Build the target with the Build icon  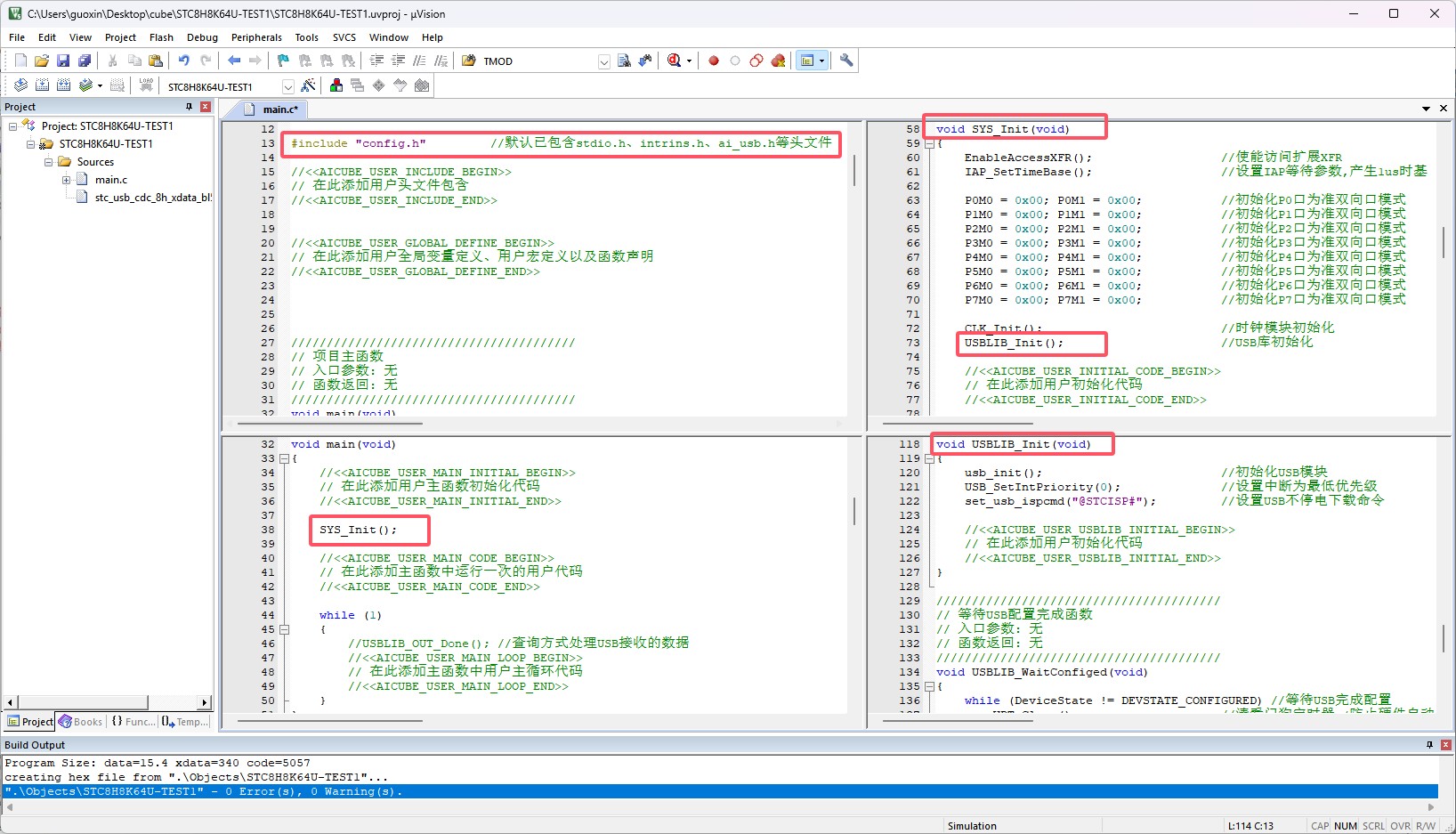[42, 85]
